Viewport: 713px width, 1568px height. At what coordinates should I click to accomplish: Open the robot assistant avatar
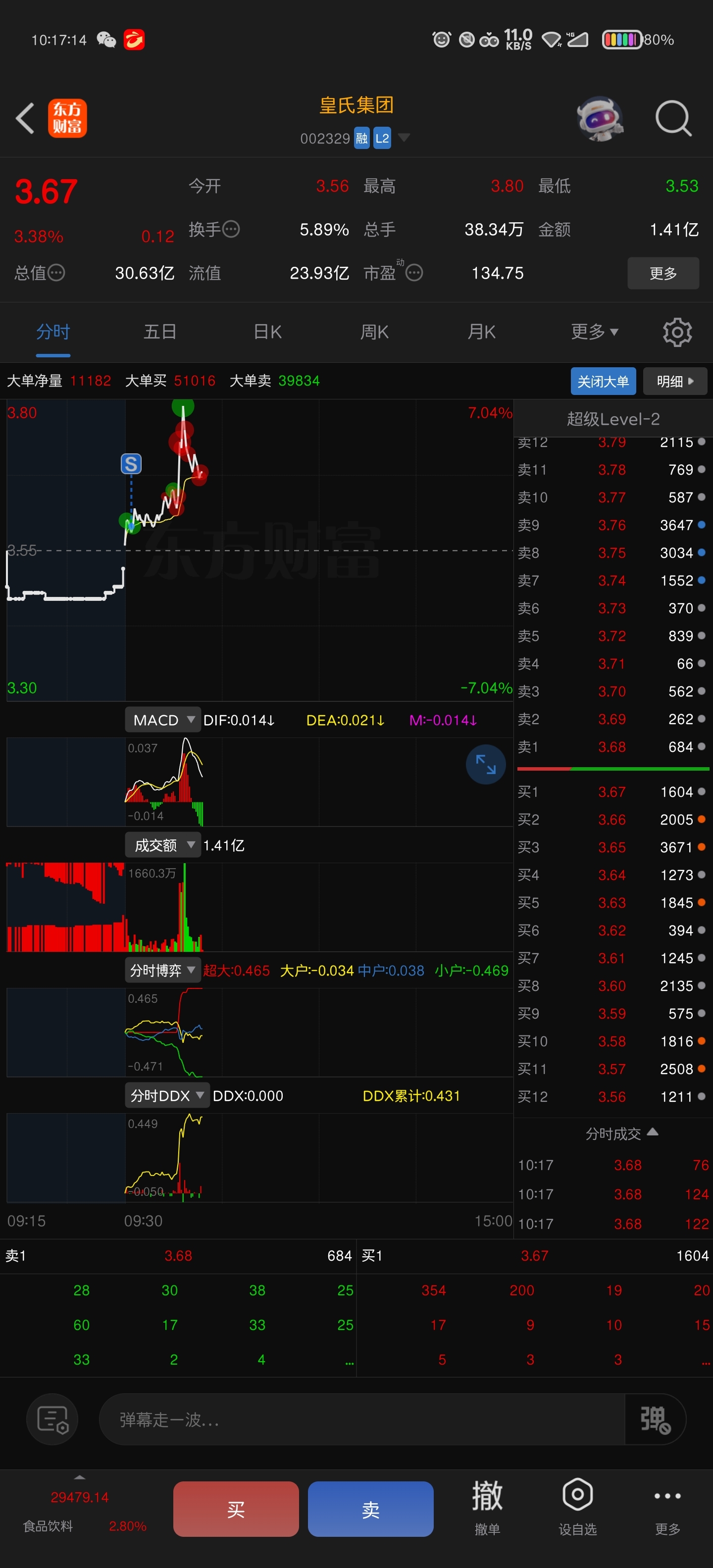601,118
